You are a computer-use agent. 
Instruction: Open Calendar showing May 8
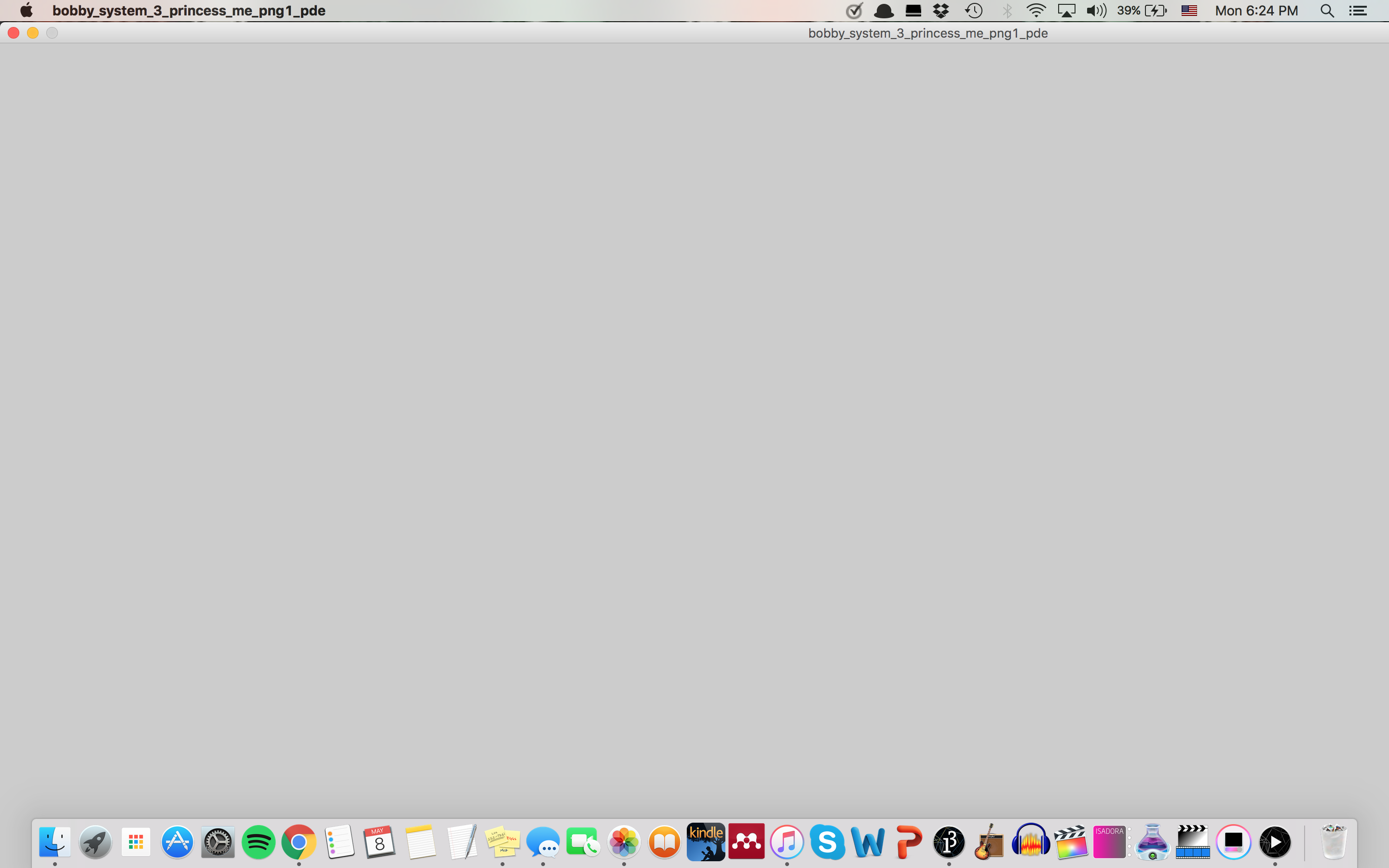380,842
